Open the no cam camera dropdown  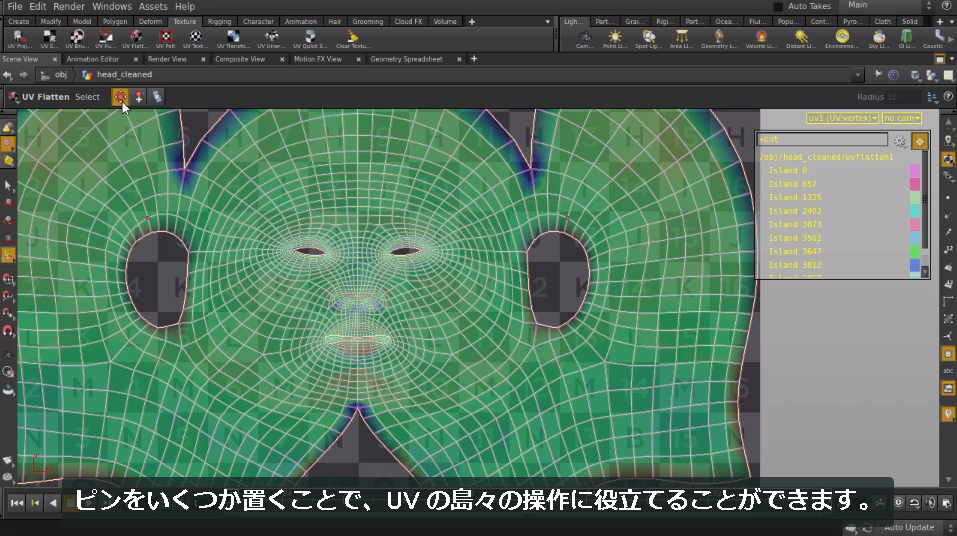[901, 118]
